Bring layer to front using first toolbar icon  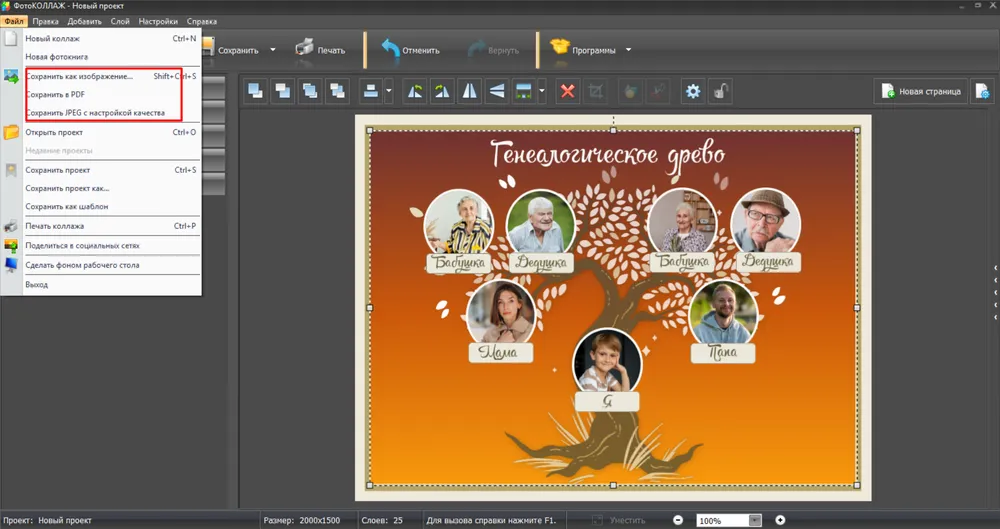[x=256, y=92]
